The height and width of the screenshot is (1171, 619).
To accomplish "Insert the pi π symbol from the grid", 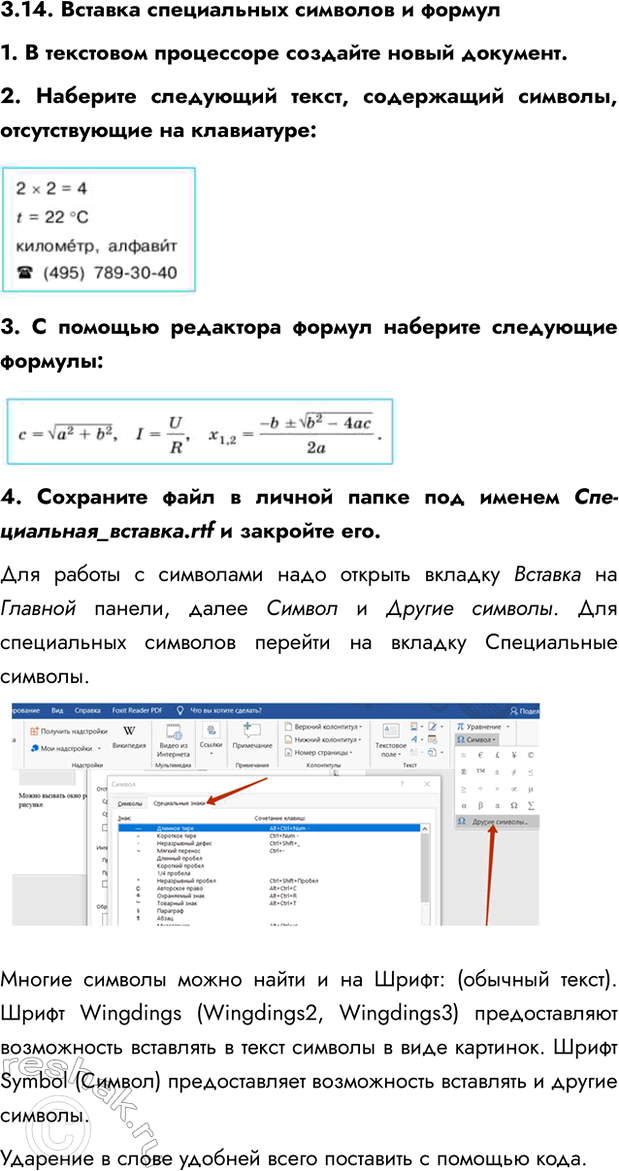I will click(x=497, y=805).
